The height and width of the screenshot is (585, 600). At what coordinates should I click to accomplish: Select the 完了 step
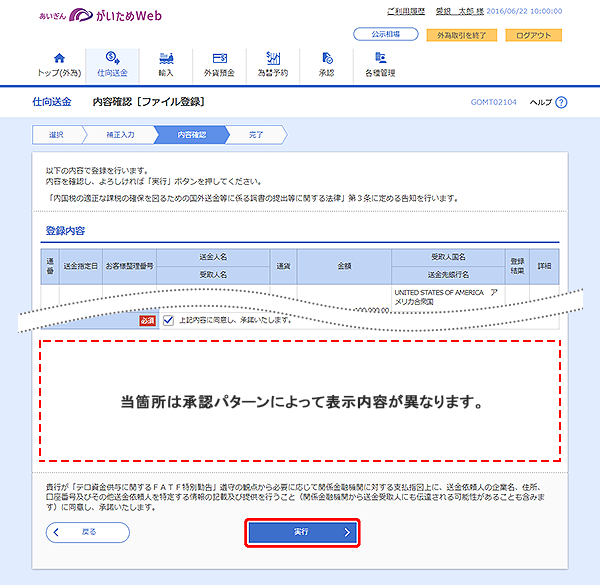tap(256, 135)
